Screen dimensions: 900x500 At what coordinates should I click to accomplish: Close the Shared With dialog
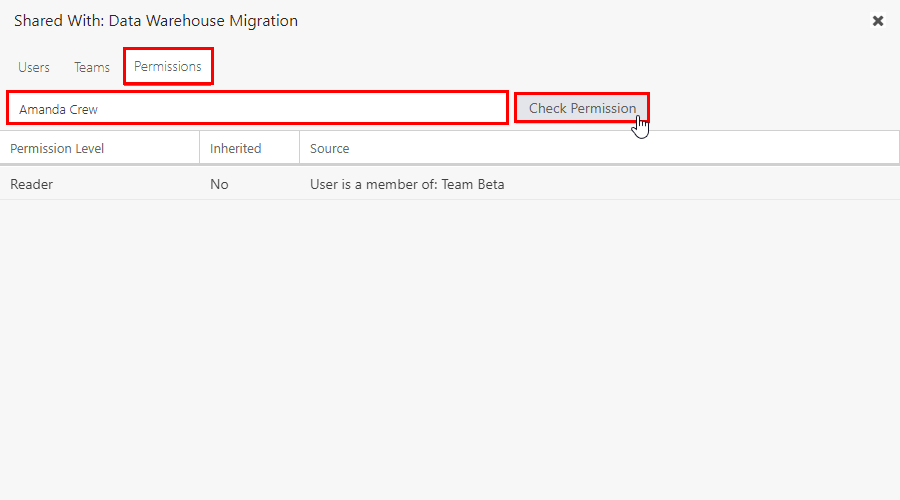click(x=878, y=21)
